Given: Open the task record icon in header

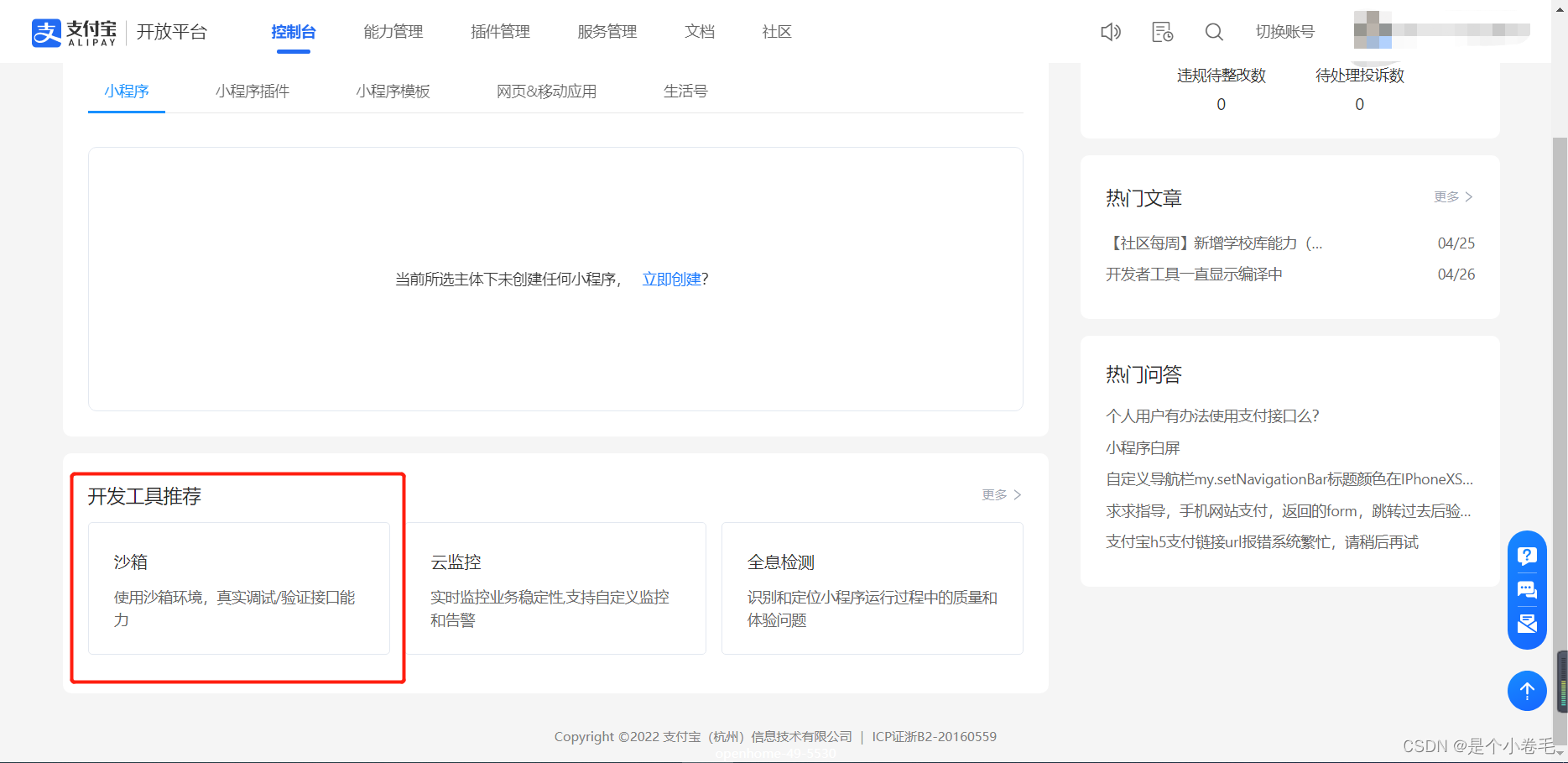Looking at the screenshot, I should click(1163, 32).
